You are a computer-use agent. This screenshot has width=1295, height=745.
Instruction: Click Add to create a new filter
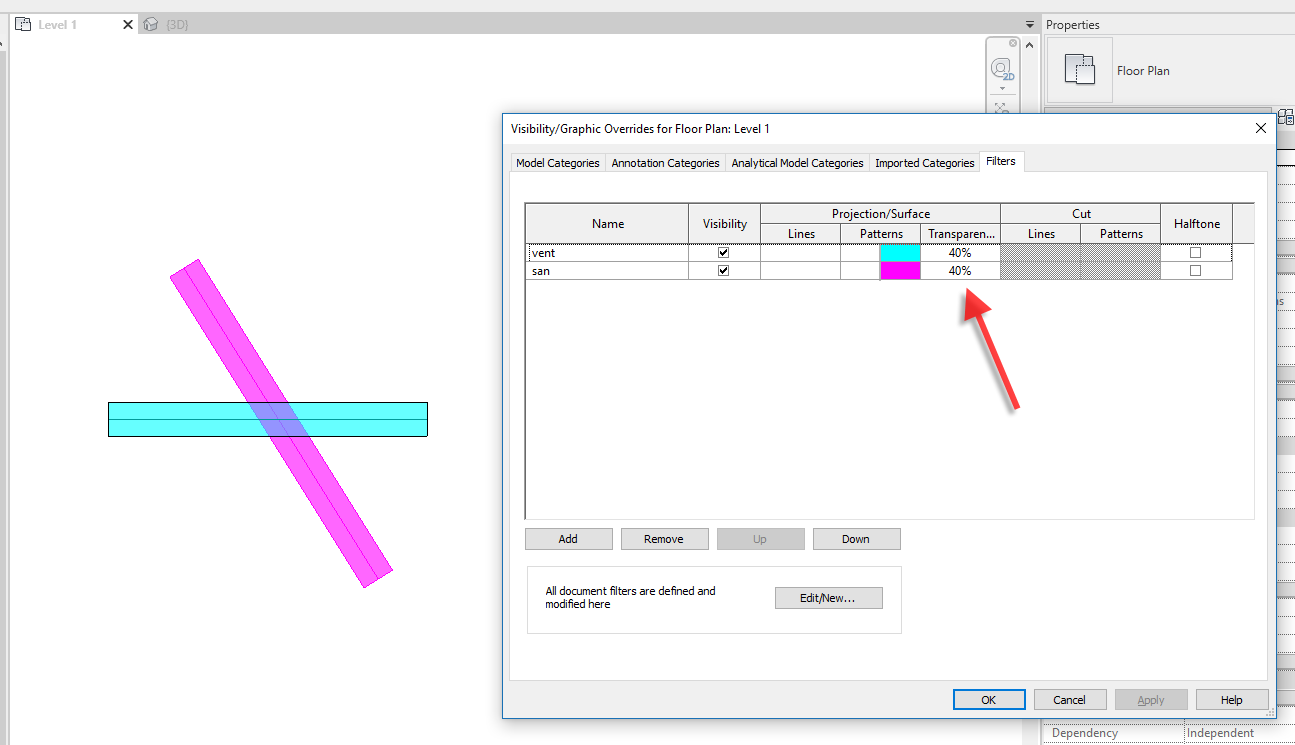click(x=568, y=538)
